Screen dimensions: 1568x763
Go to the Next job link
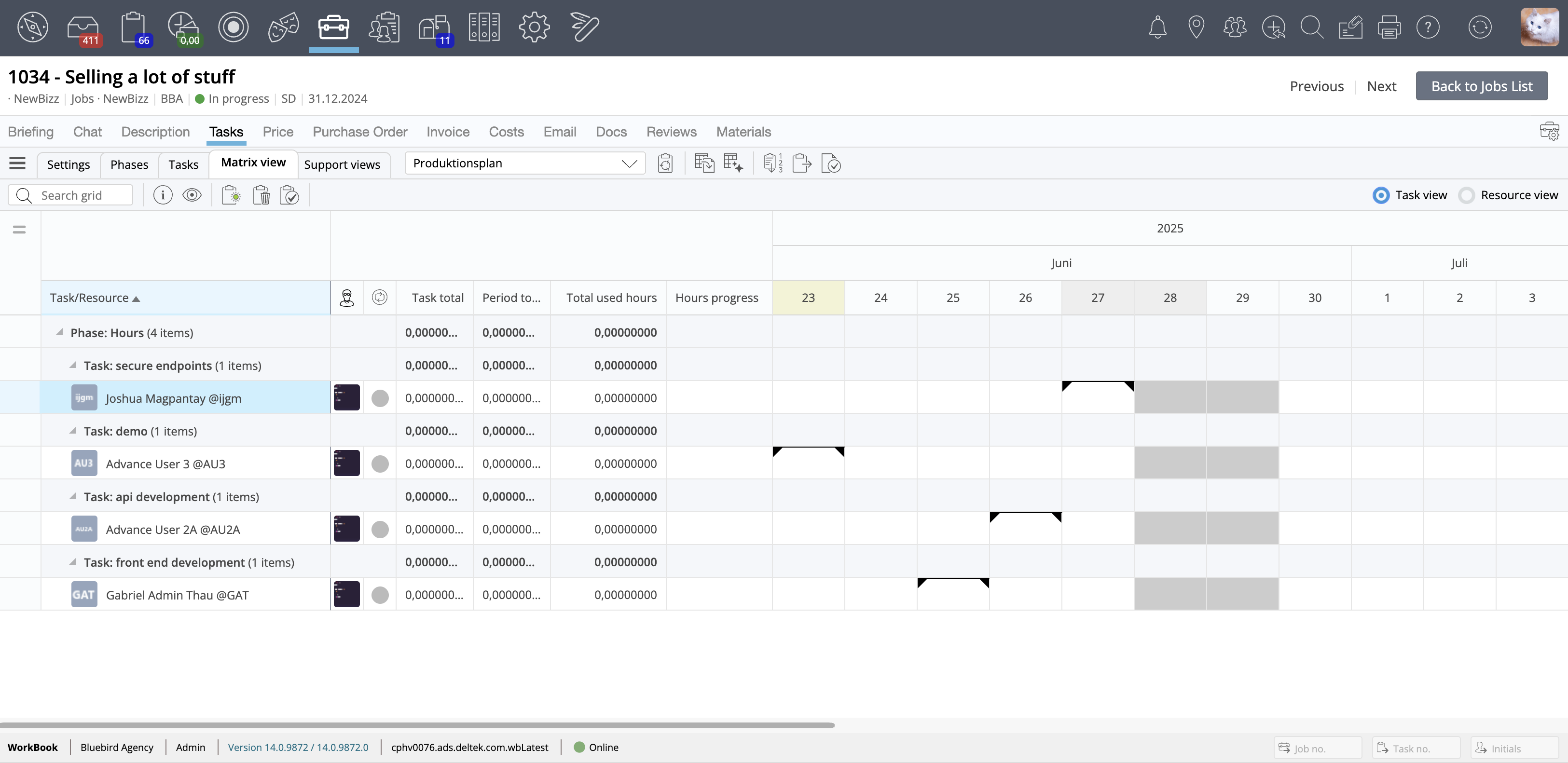coord(1381,86)
